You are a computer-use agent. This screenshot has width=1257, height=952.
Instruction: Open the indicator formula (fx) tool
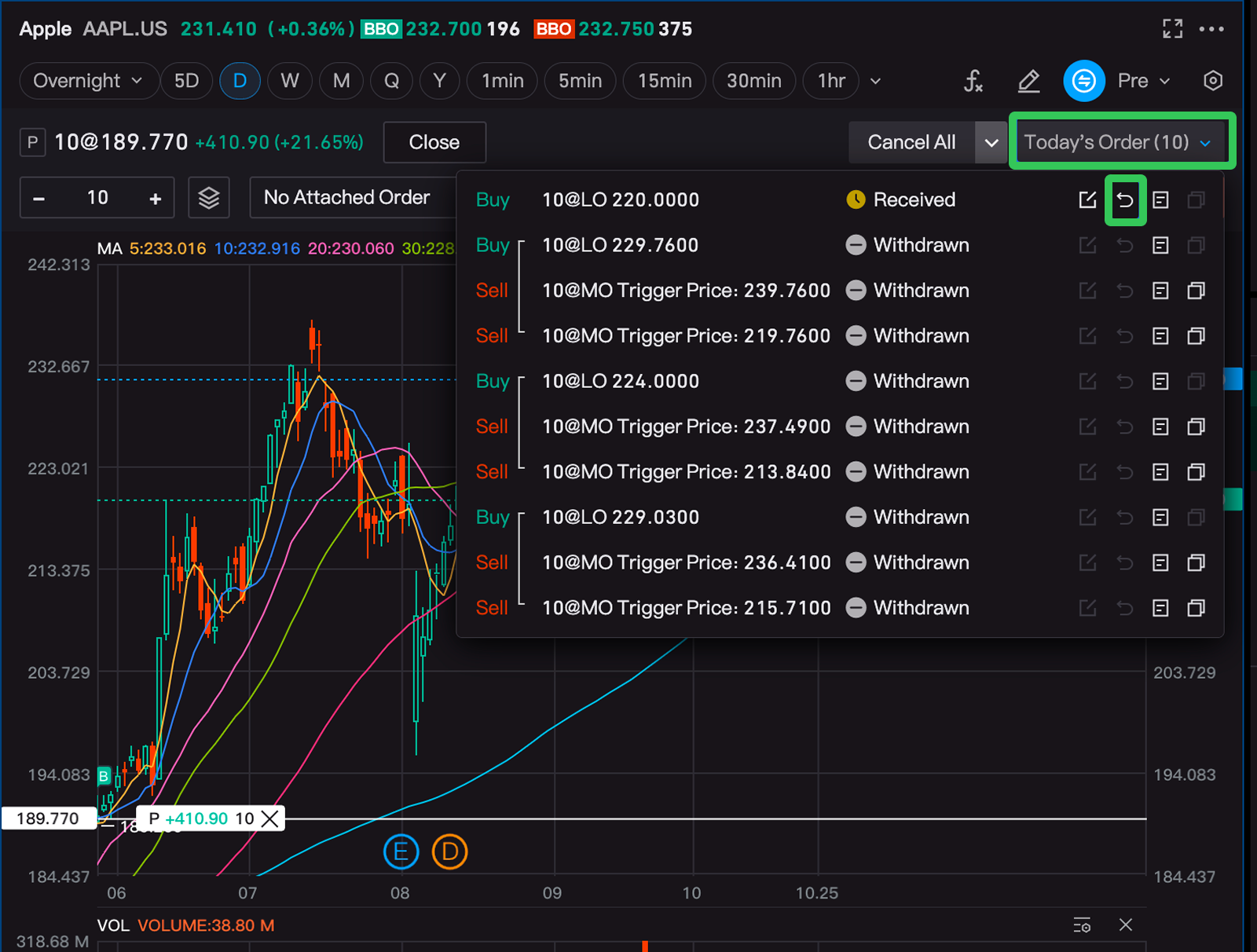pos(973,81)
